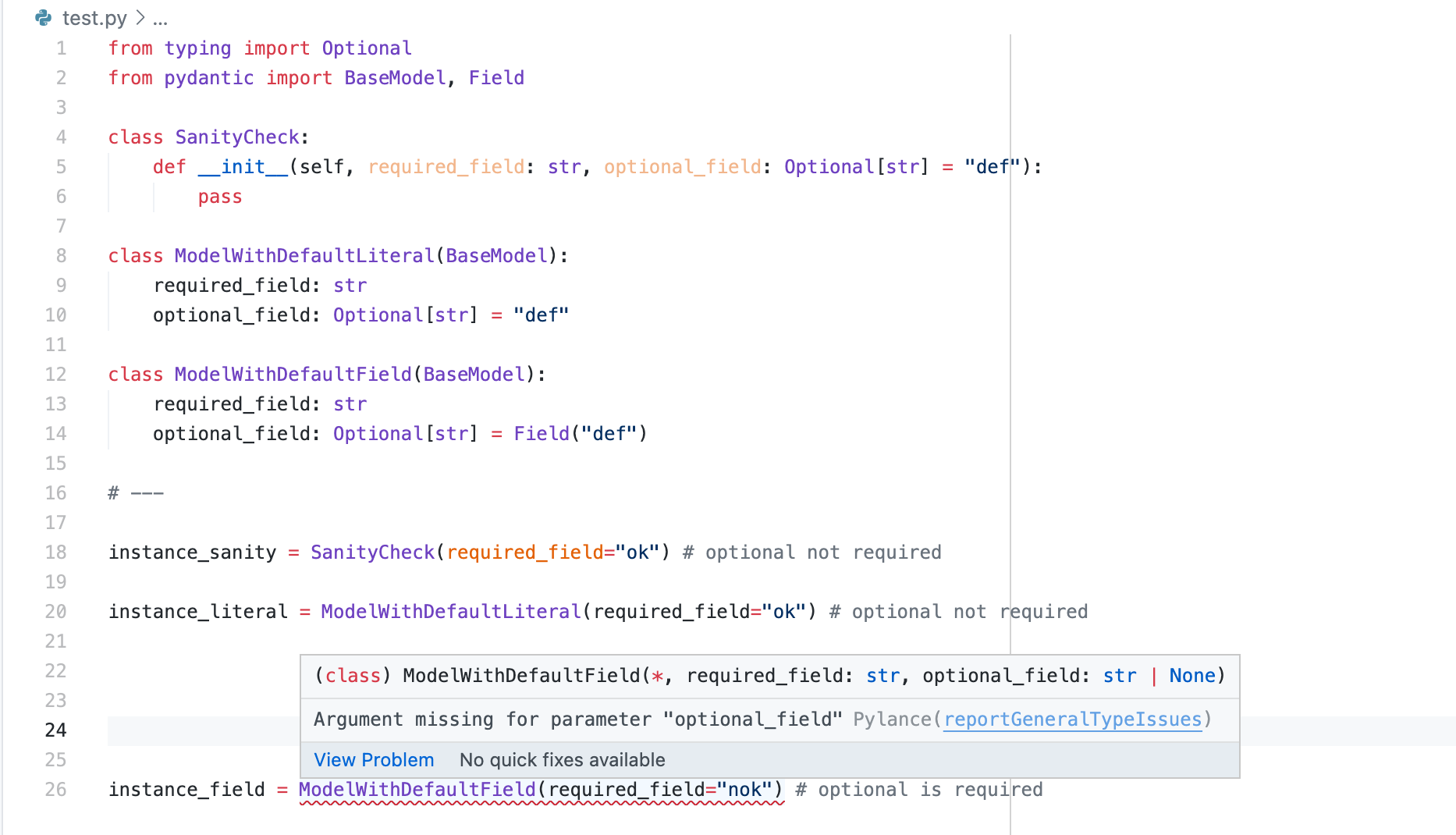
Task: Click the 'def' default string on line 10
Action: tap(541, 314)
